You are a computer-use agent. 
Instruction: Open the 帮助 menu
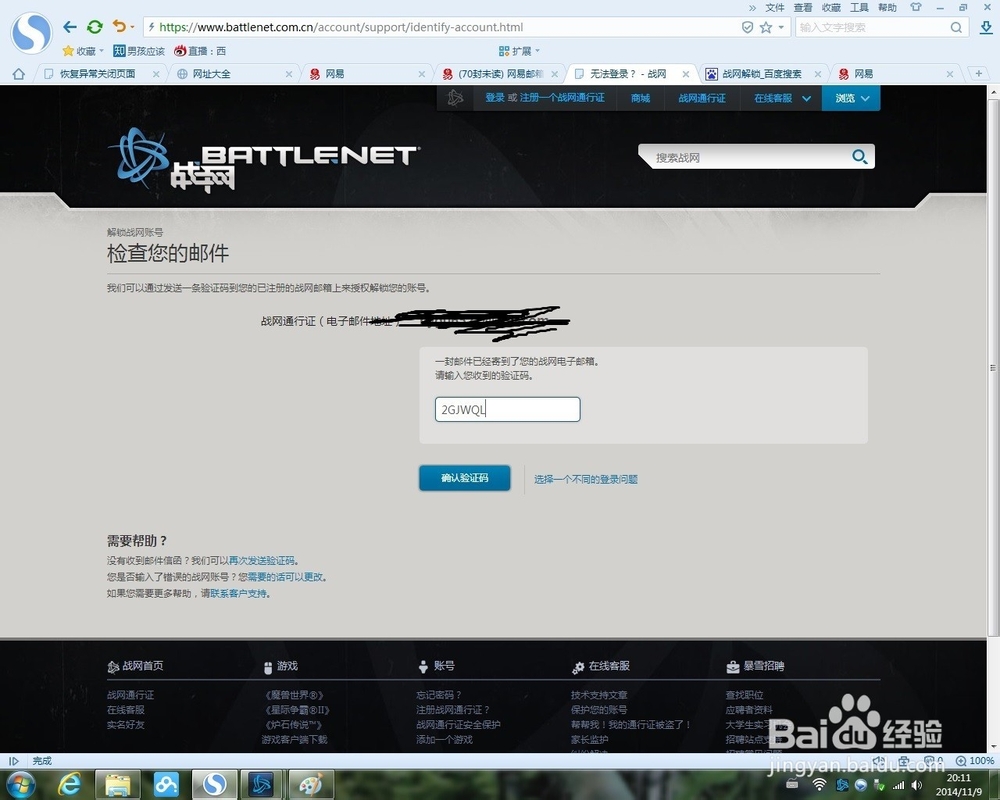coord(887,8)
